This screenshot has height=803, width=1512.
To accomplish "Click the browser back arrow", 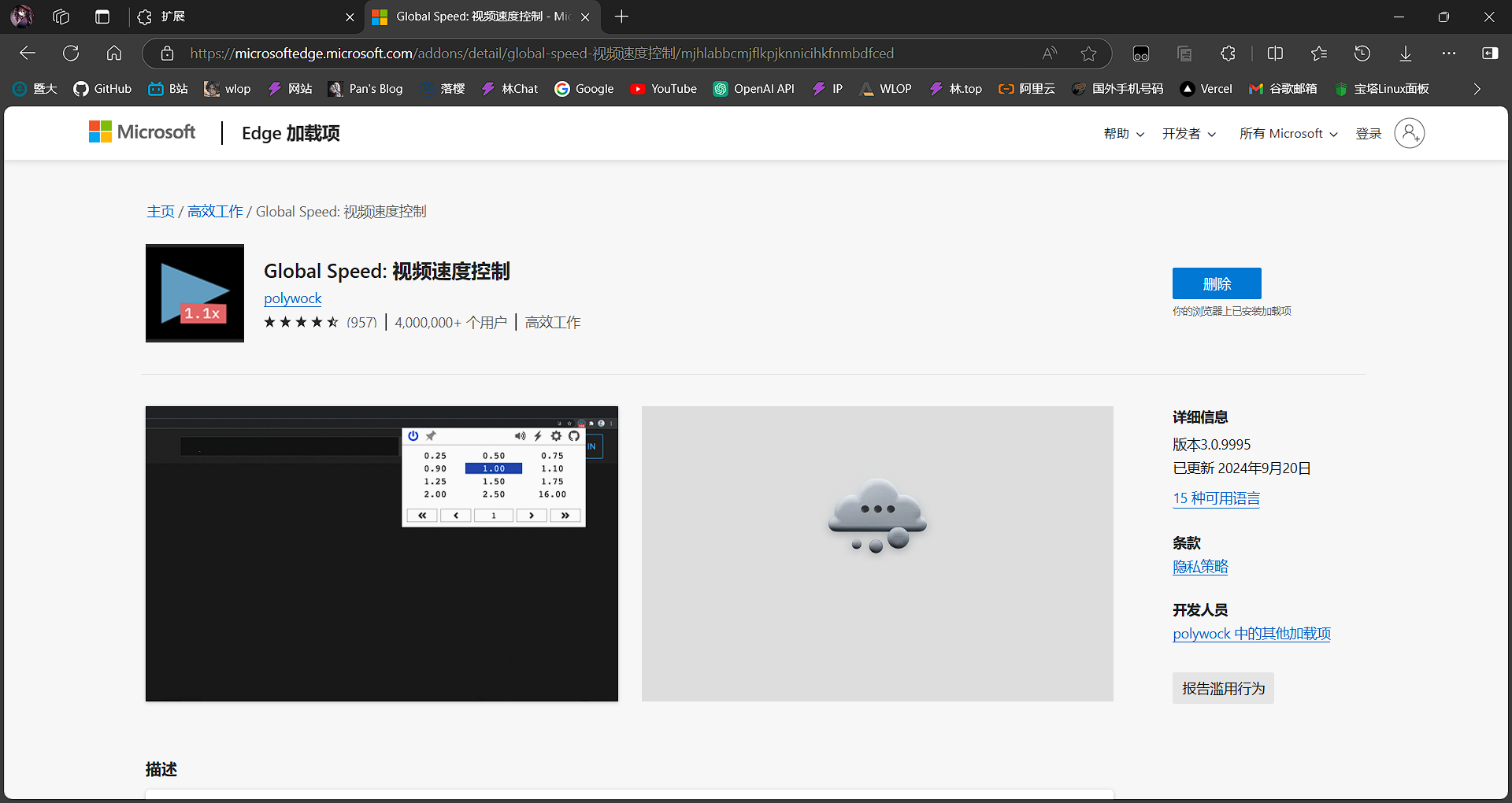I will pyautogui.click(x=28, y=54).
